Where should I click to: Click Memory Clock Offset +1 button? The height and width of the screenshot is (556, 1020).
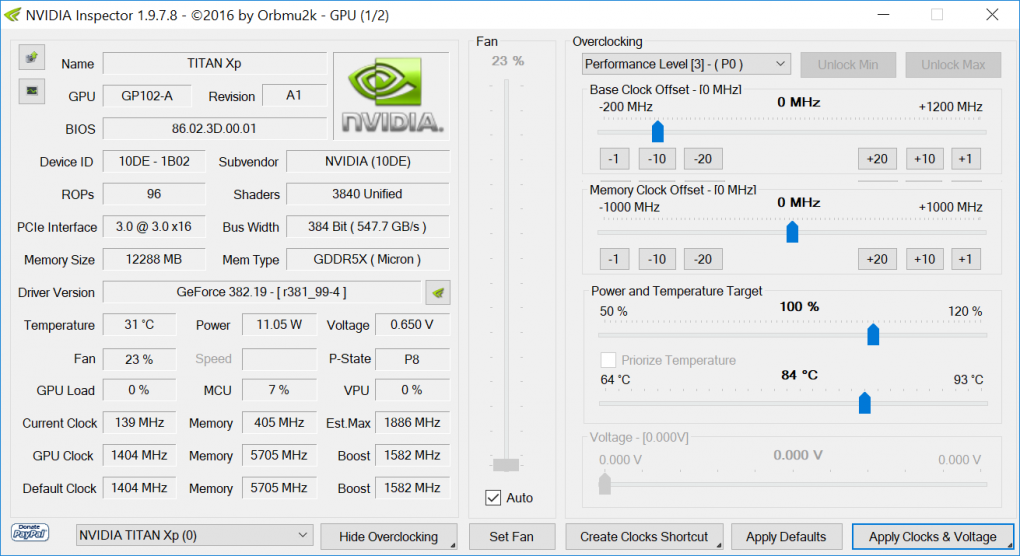pos(966,259)
